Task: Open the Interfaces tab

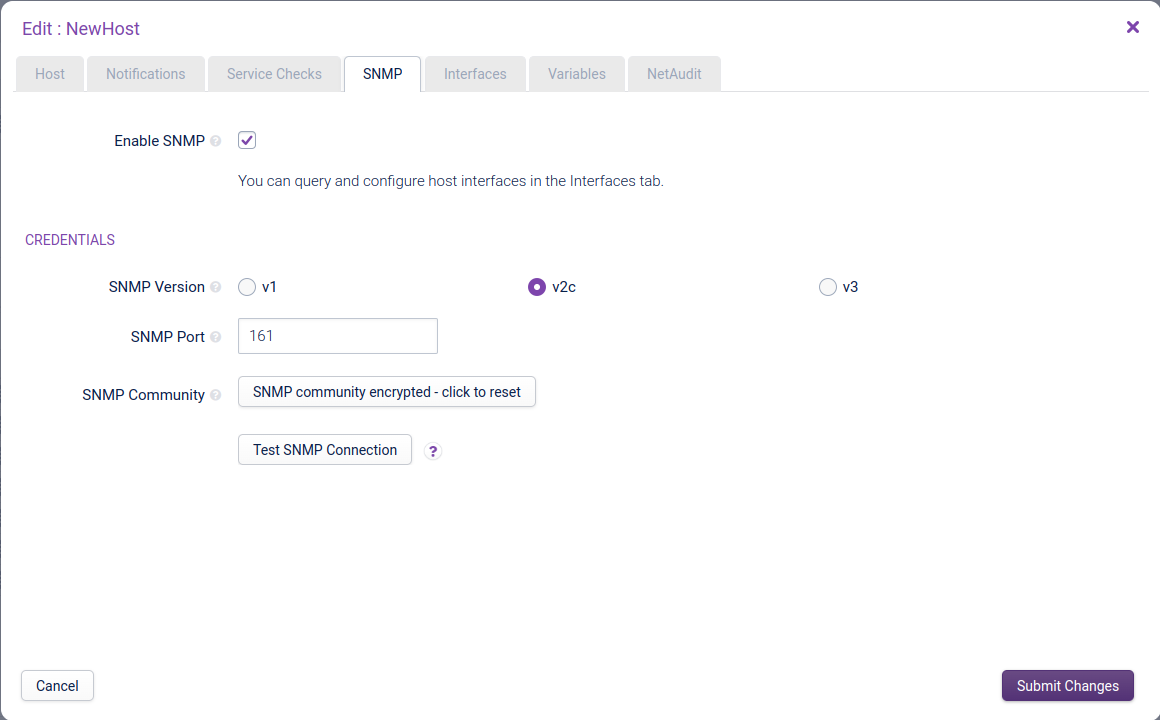Action: pyautogui.click(x=475, y=74)
